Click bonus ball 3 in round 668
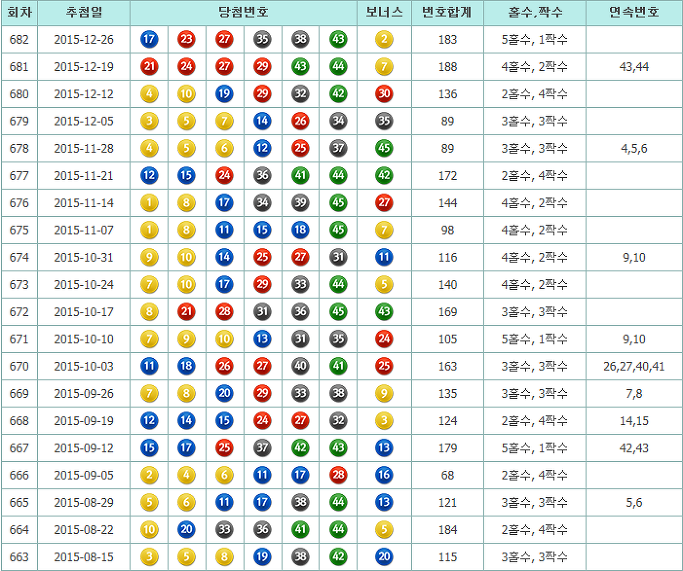The width and height of the screenshot is (683, 571). (384, 421)
